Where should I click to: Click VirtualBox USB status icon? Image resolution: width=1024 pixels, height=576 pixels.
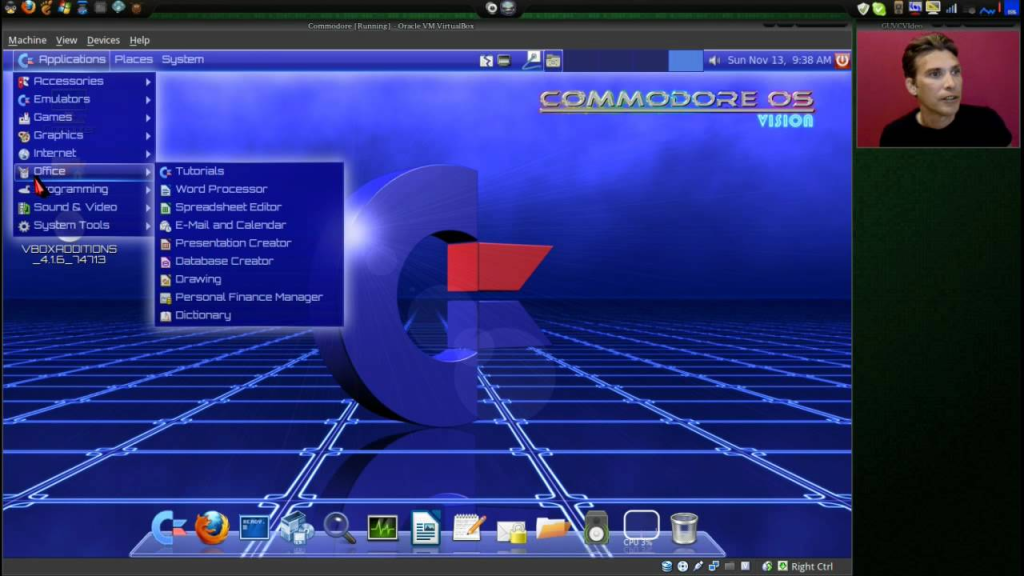[x=698, y=566]
